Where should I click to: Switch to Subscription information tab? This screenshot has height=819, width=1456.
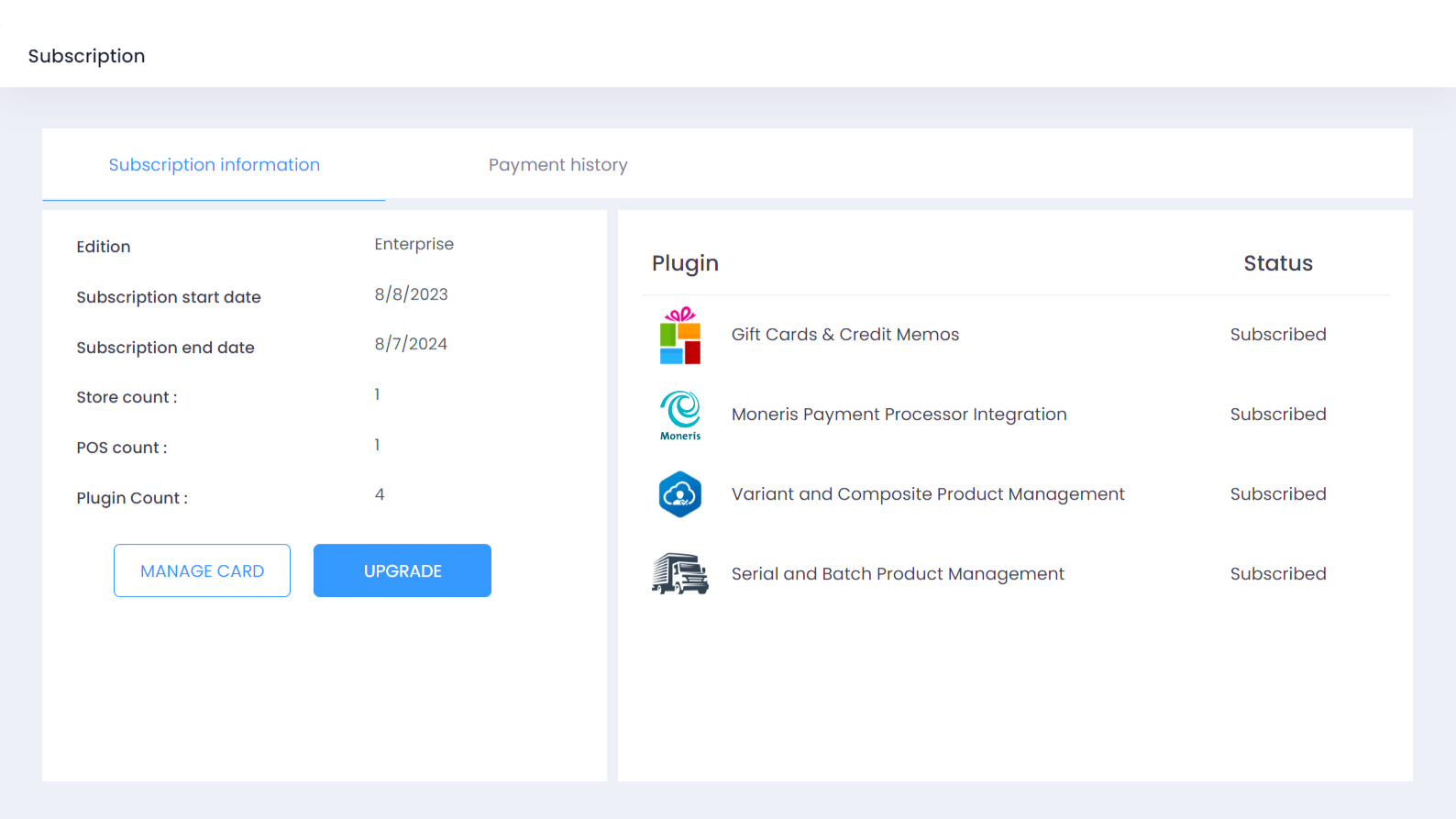(214, 165)
